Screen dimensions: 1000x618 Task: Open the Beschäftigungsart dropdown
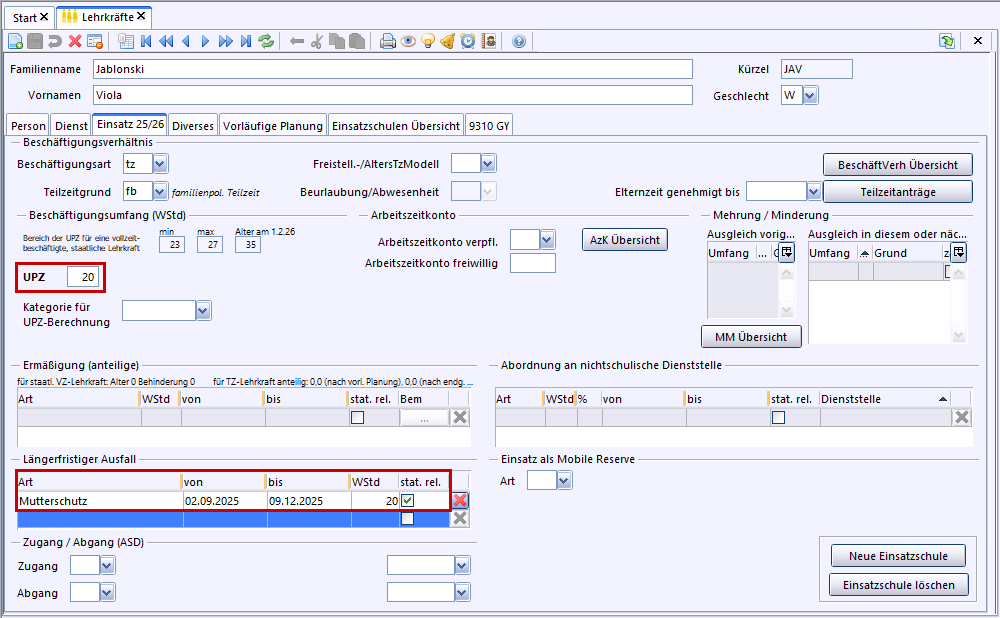pyautogui.click(x=160, y=163)
